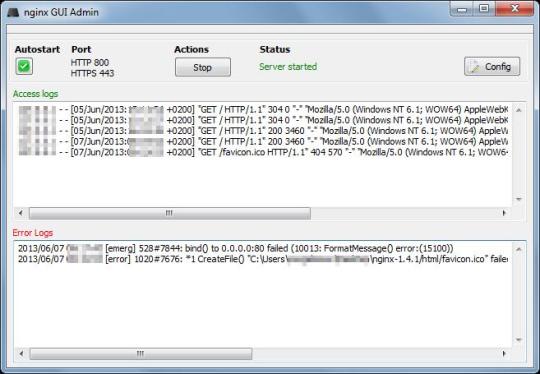This screenshot has width=540, height=374.
Task: Click the Access logs scroll right arrow
Action: tap(505, 213)
